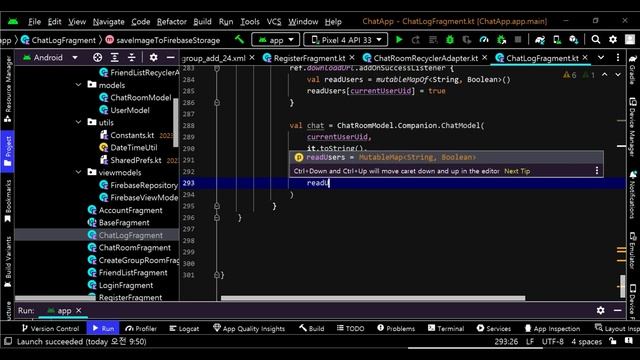Toggle tool window bars icon in status bar corner
640x360 pixels.
[8, 341]
